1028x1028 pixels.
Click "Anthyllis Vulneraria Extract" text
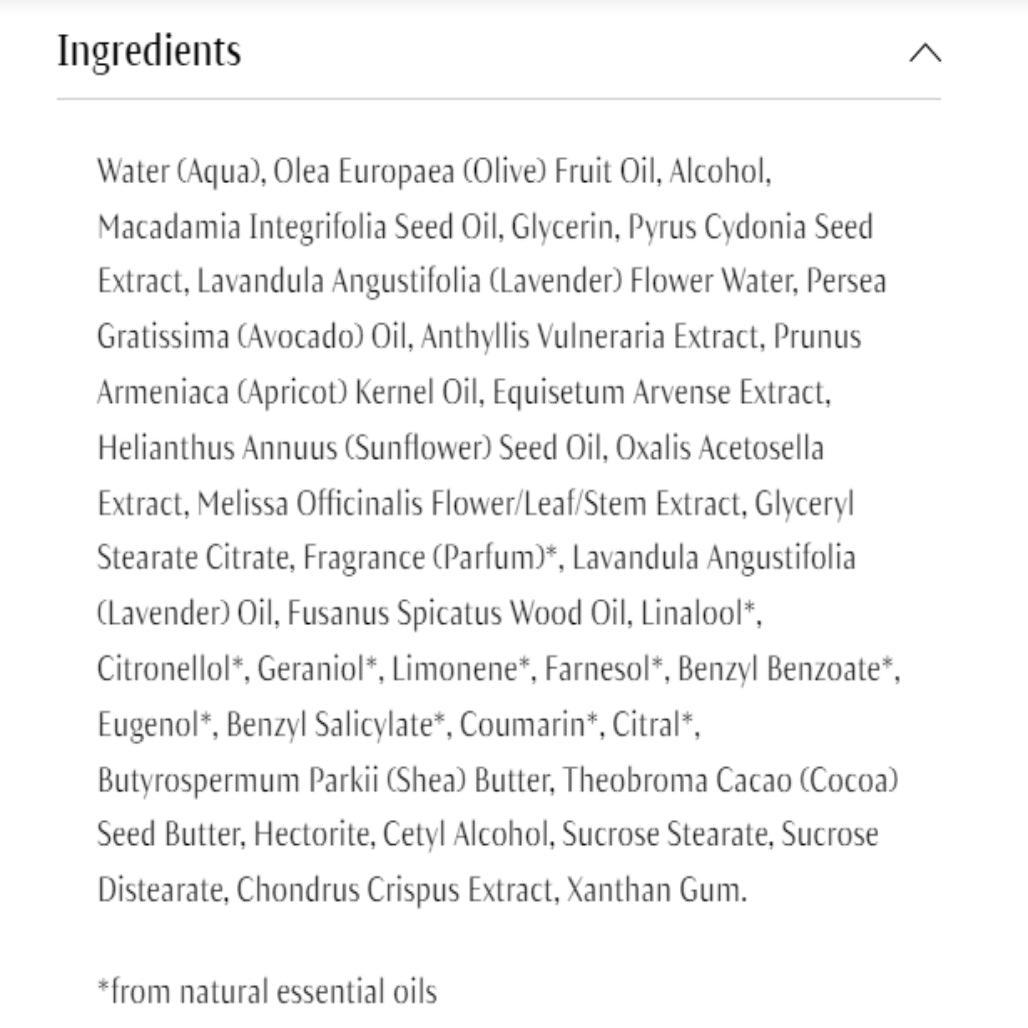coord(593,337)
